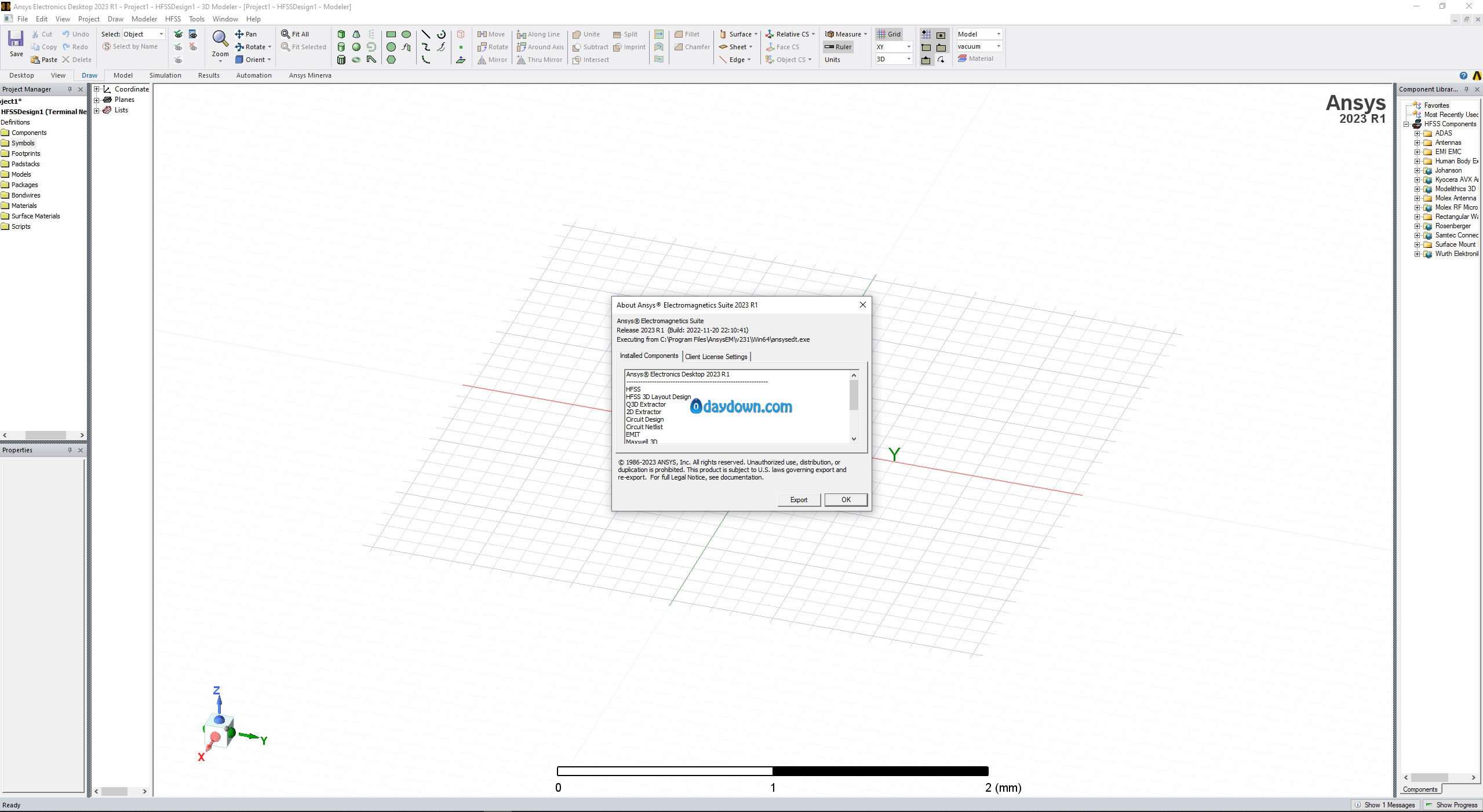Select the Draw Point tool

pyautogui.click(x=461, y=47)
